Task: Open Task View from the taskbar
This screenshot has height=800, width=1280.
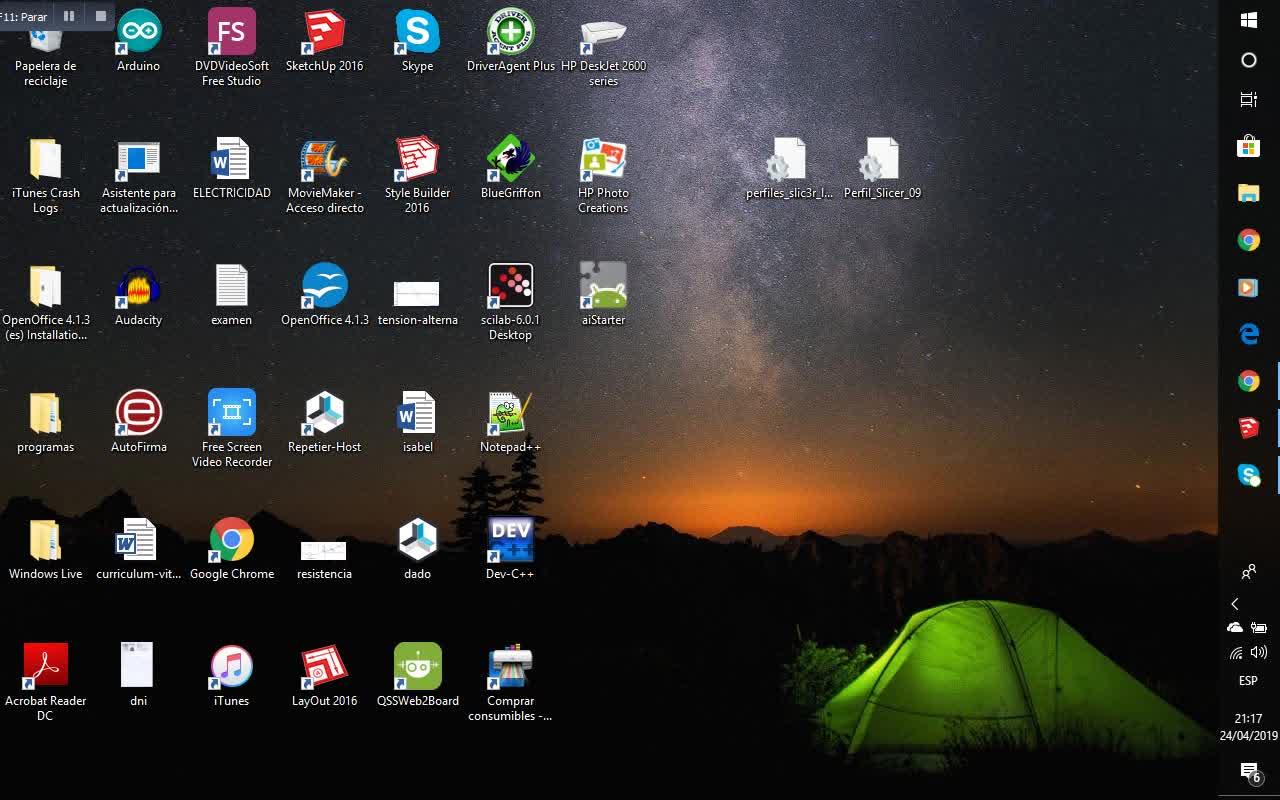Action: 1249,100
